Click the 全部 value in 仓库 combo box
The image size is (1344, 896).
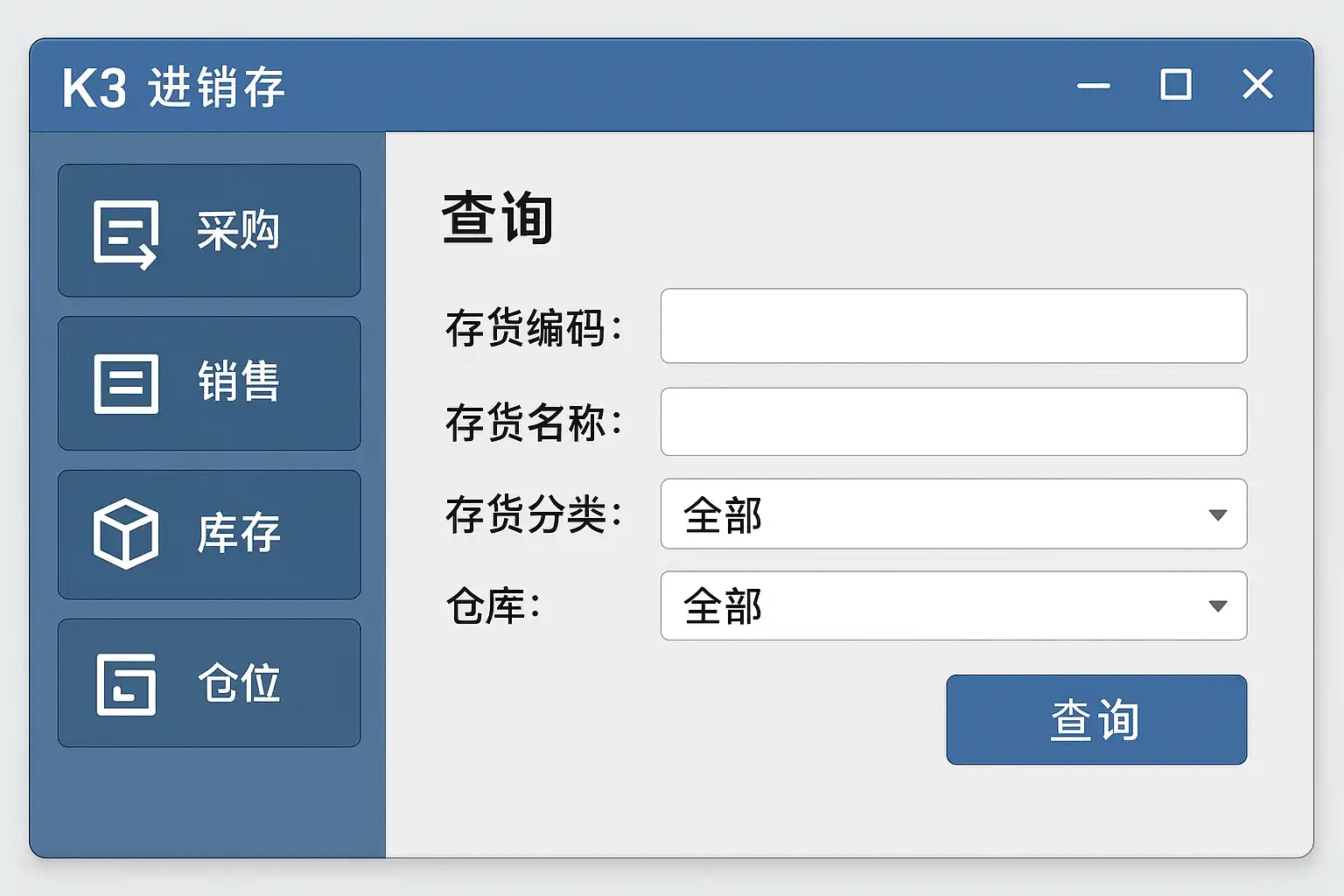(x=723, y=606)
